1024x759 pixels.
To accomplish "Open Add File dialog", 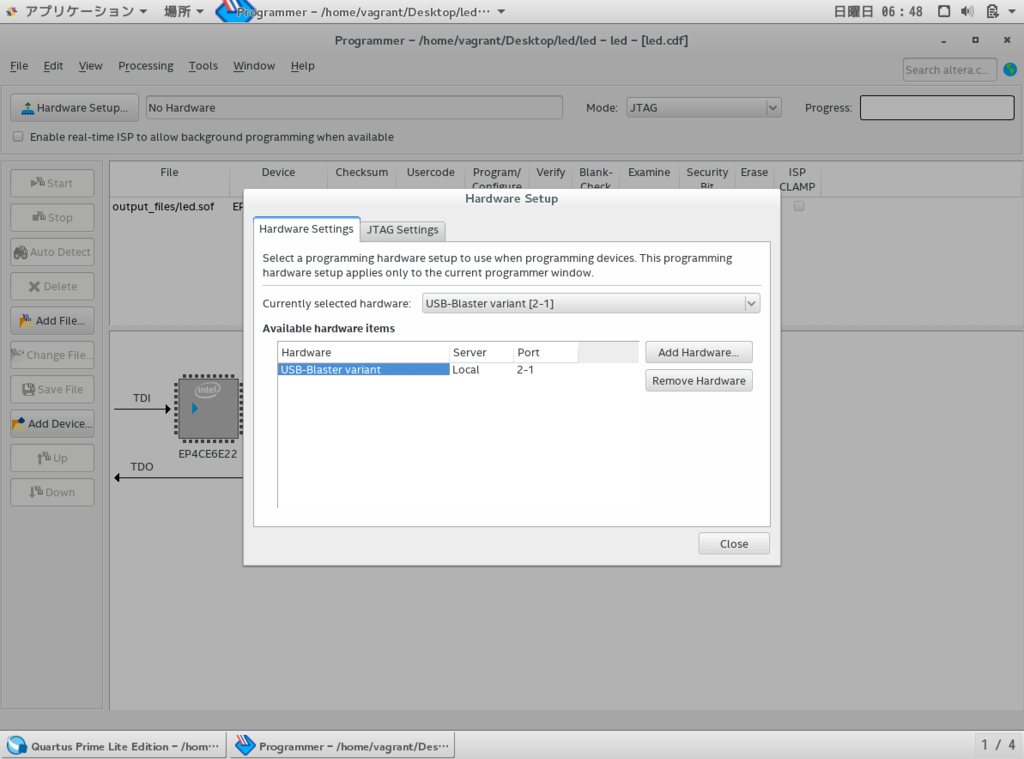I will [x=52, y=321].
